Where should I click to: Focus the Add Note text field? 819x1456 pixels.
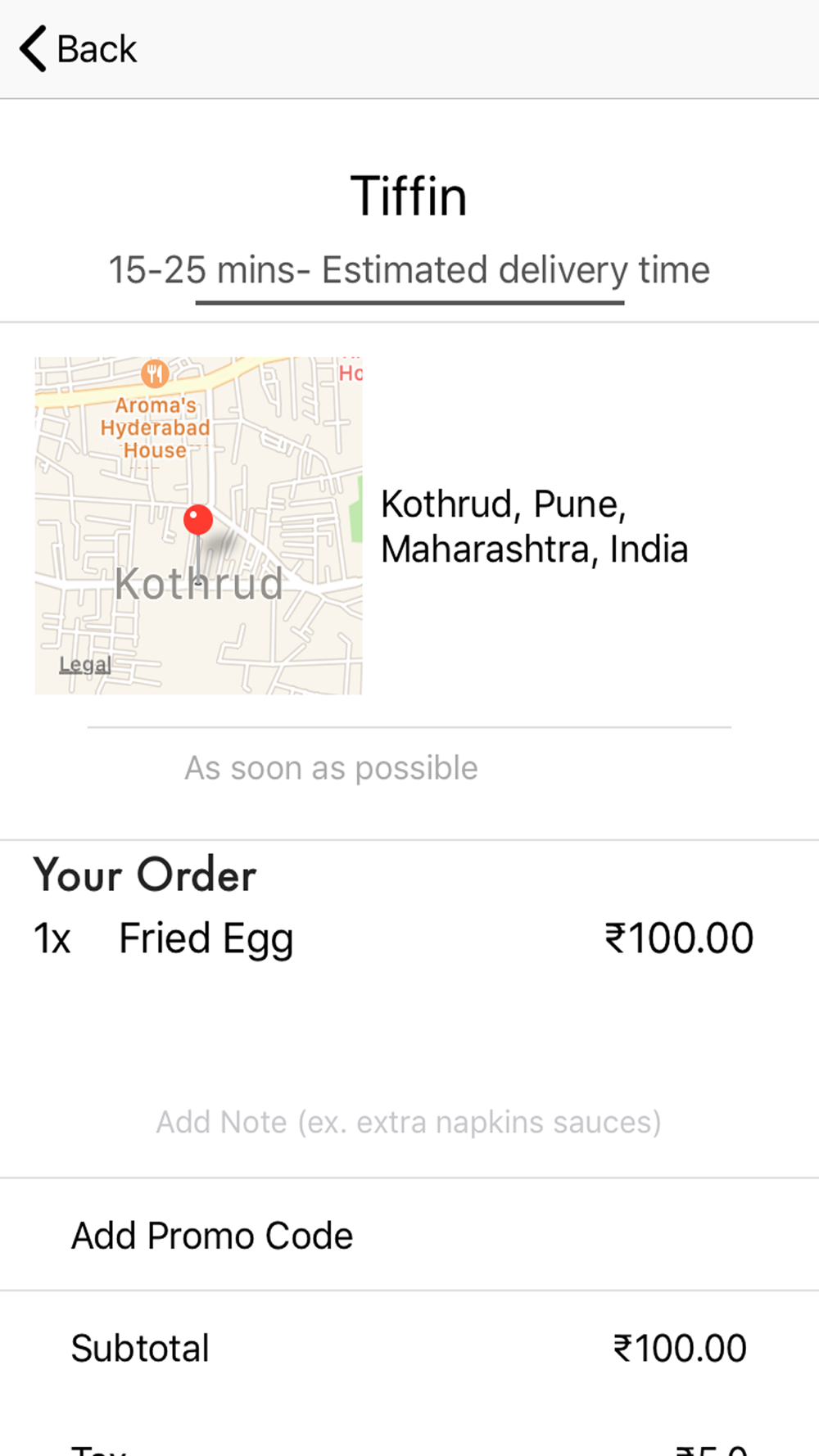(409, 1122)
